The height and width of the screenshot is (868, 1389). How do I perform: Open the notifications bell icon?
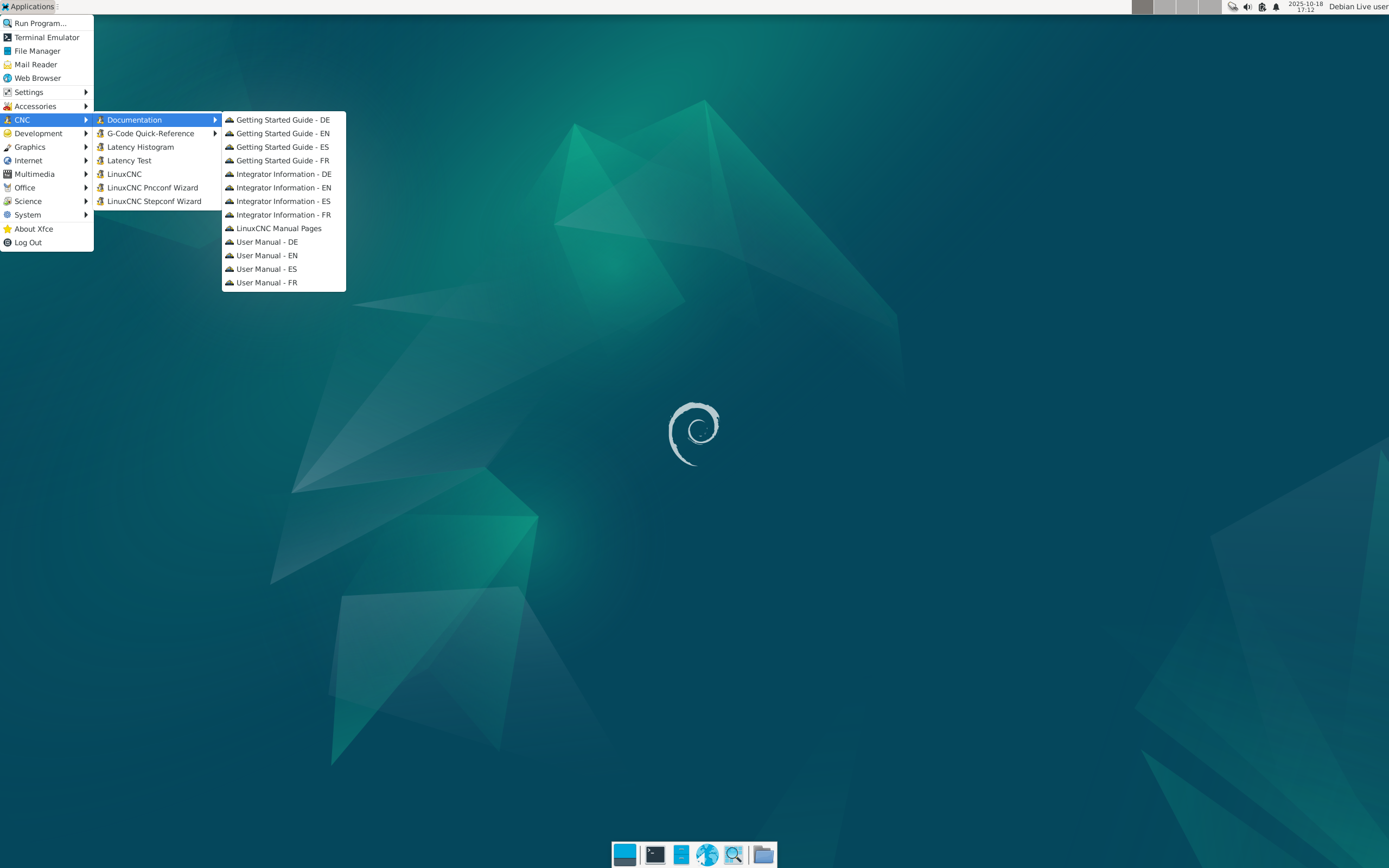point(1276,7)
